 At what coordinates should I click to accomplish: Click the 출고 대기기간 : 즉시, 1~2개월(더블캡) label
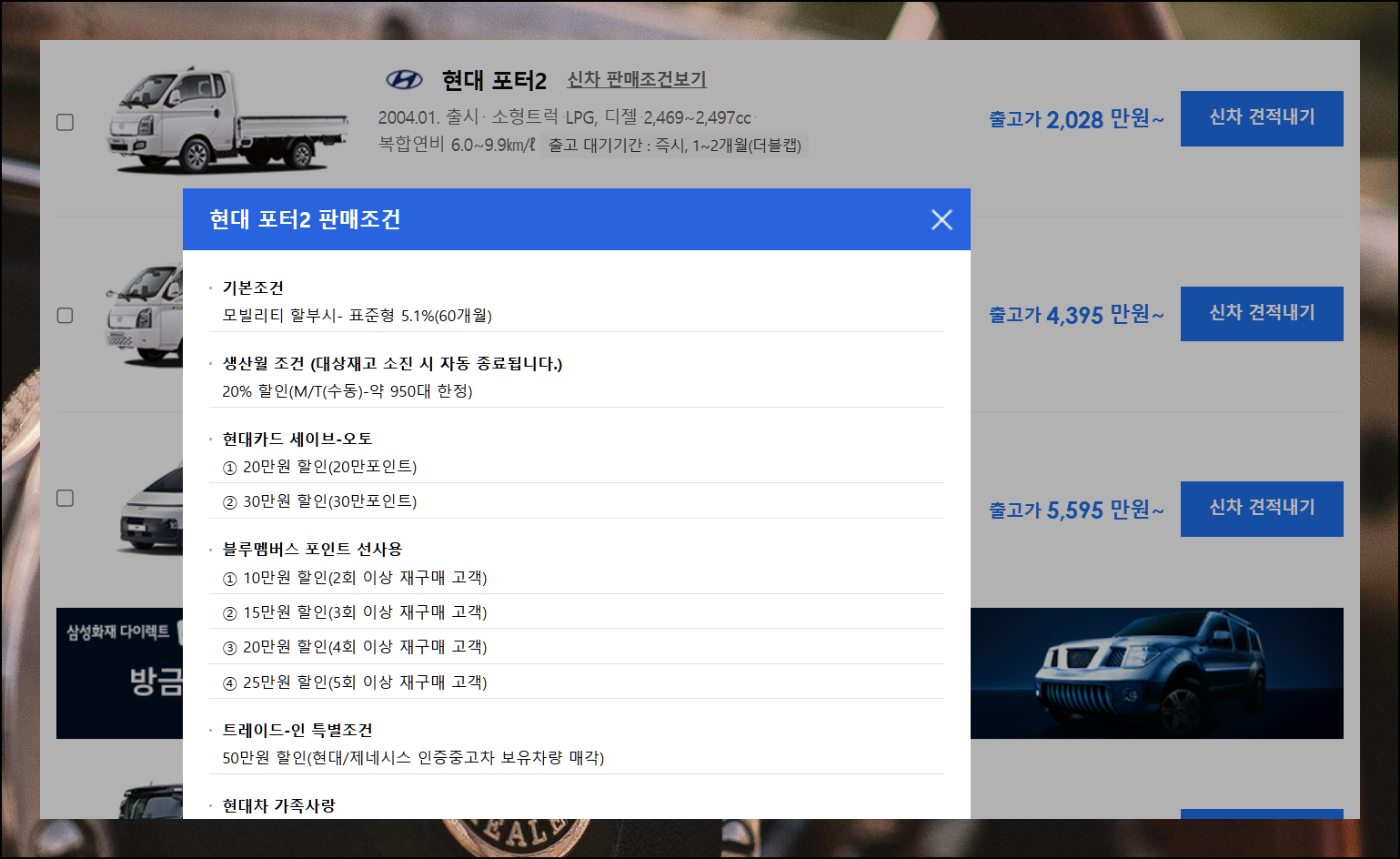pos(674,146)
